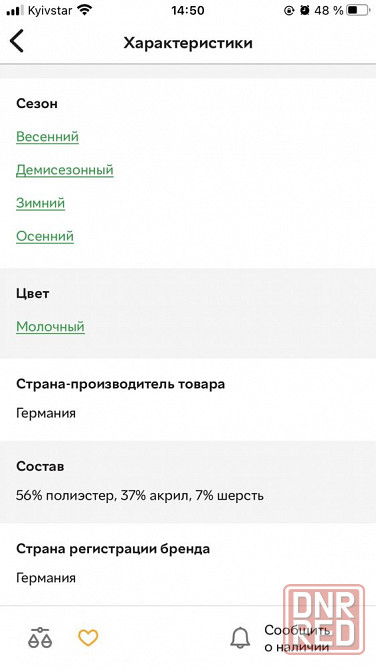The height and width of the screenshot is (670, 376).
Task: Open the Зимний season link
Action: 41,203
